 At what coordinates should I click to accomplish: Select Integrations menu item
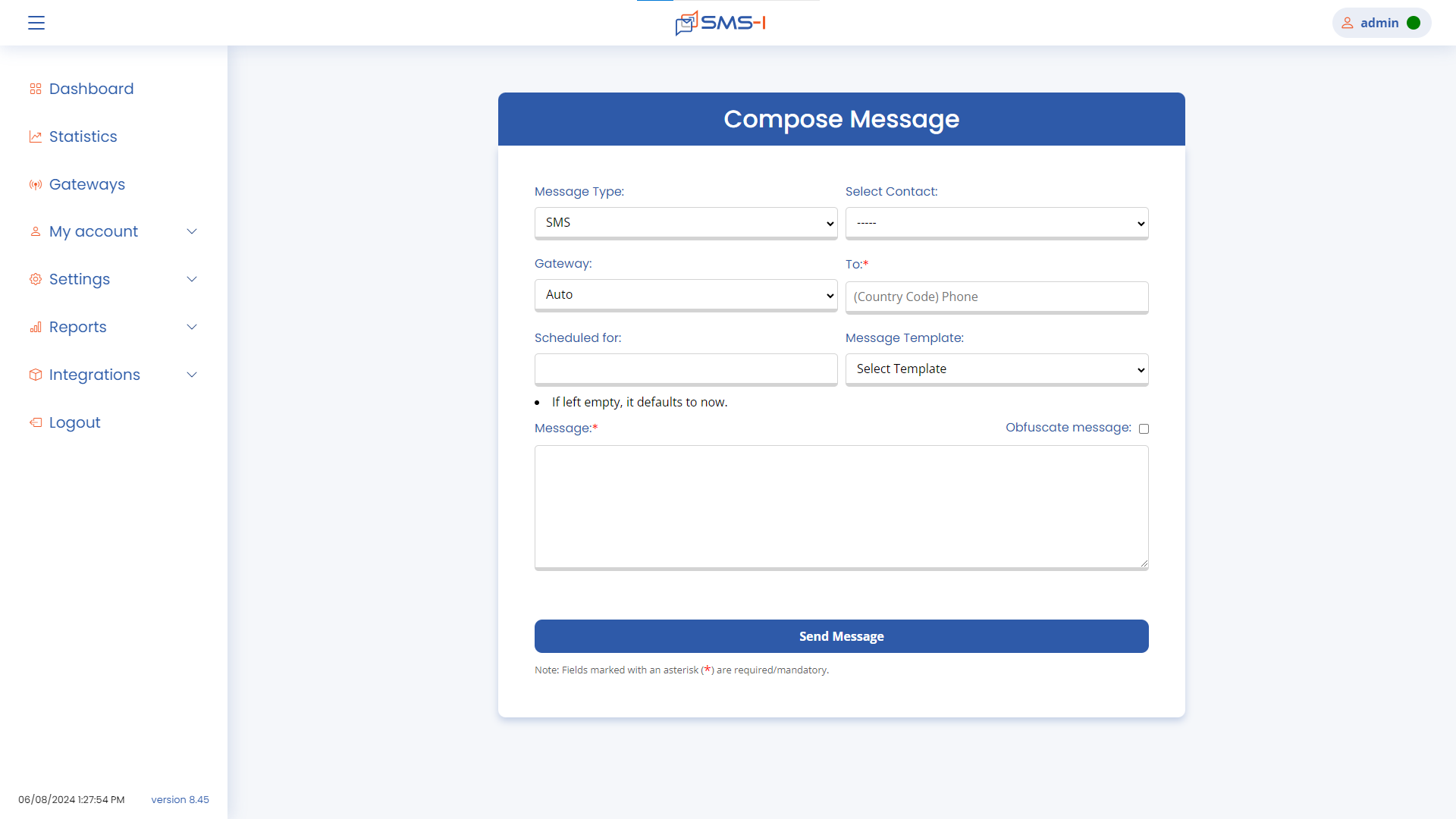pyautogui.click(x=94, y=375)
